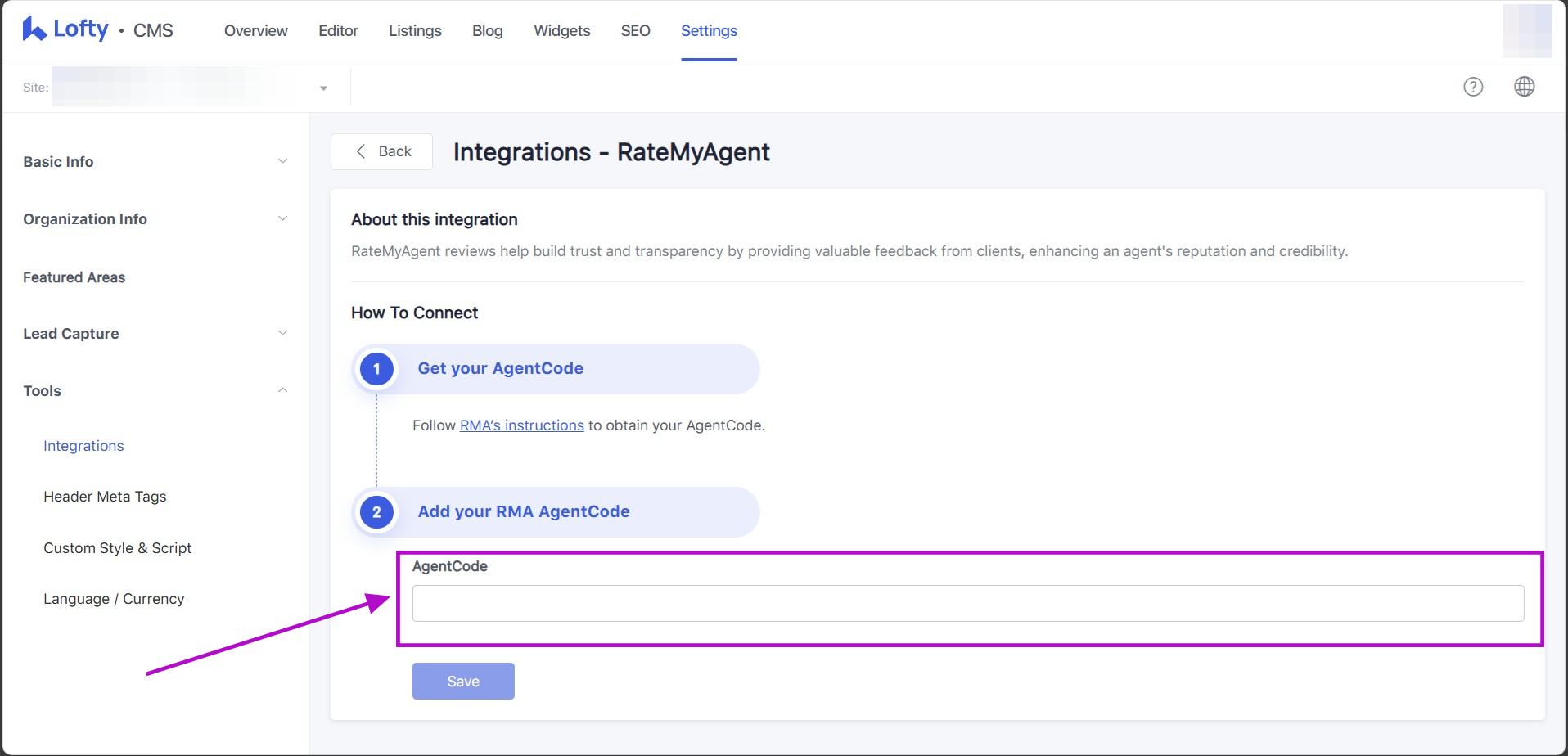Click the Save button
Image resolution: width=1568 pixels, height=756 pixels.
(x=463, y=681)
